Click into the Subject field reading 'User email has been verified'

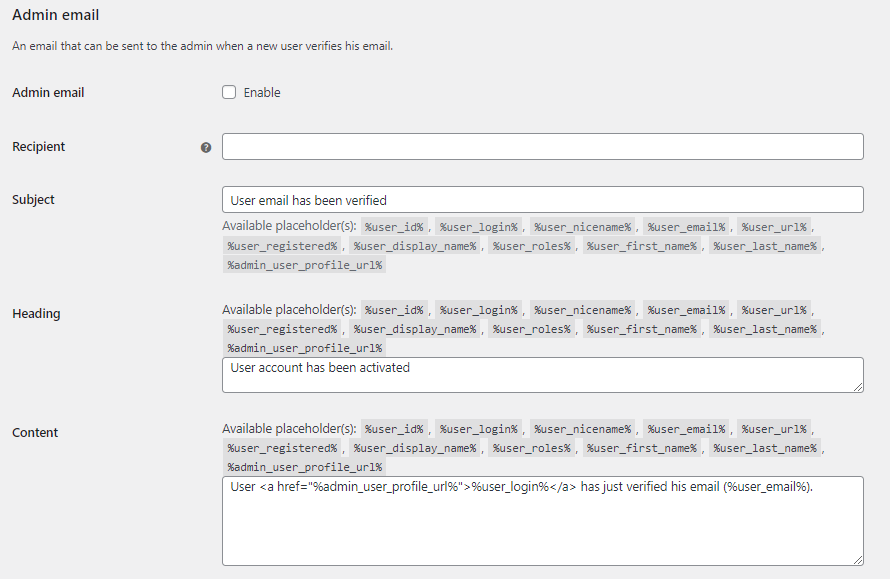point(543,200)
